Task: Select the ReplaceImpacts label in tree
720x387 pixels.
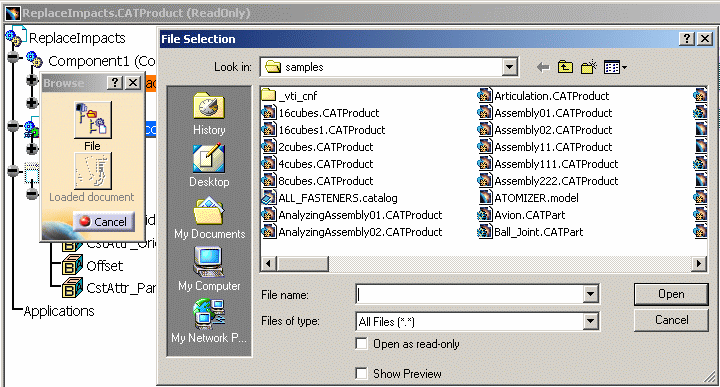Action: point(77,38)
